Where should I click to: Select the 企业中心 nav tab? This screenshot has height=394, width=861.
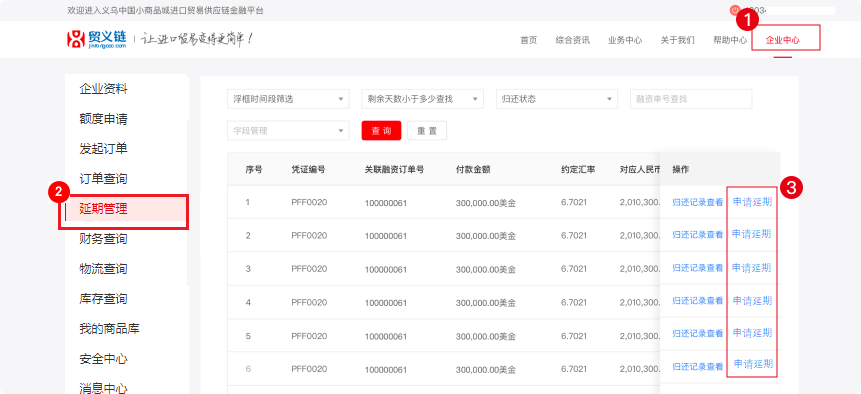782,40
